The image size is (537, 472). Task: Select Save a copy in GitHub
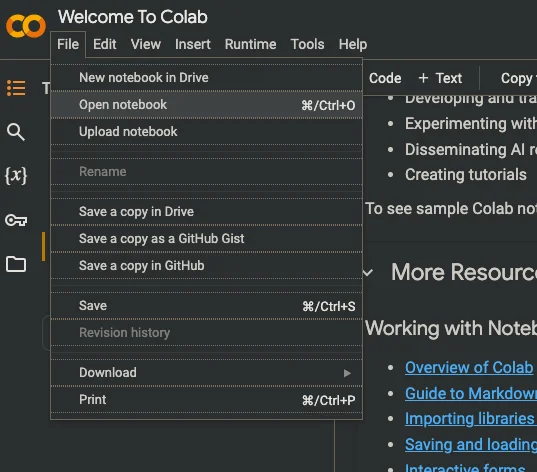pyautogui.click(x=207, y=265)
